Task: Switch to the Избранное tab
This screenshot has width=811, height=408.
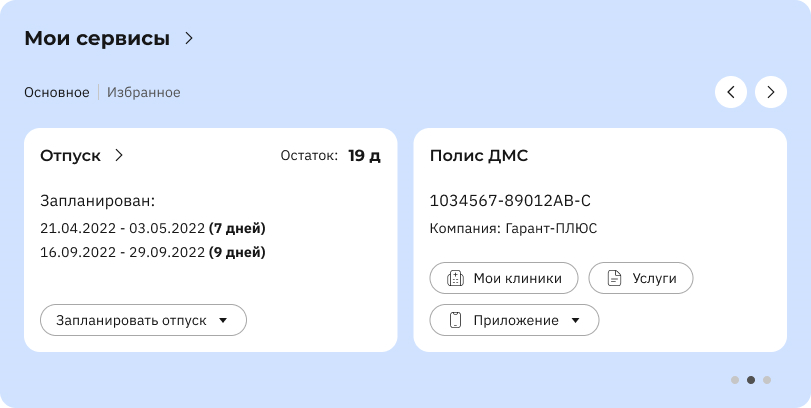Action: (144, 93)
